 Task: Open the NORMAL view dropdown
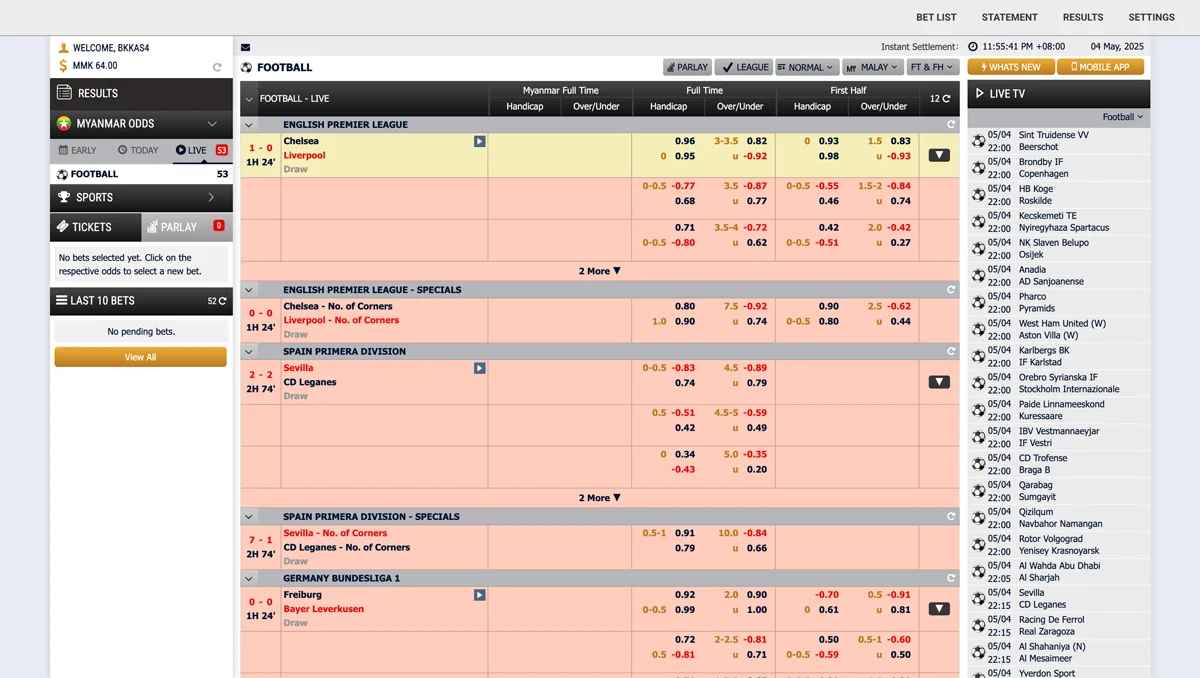806,67
